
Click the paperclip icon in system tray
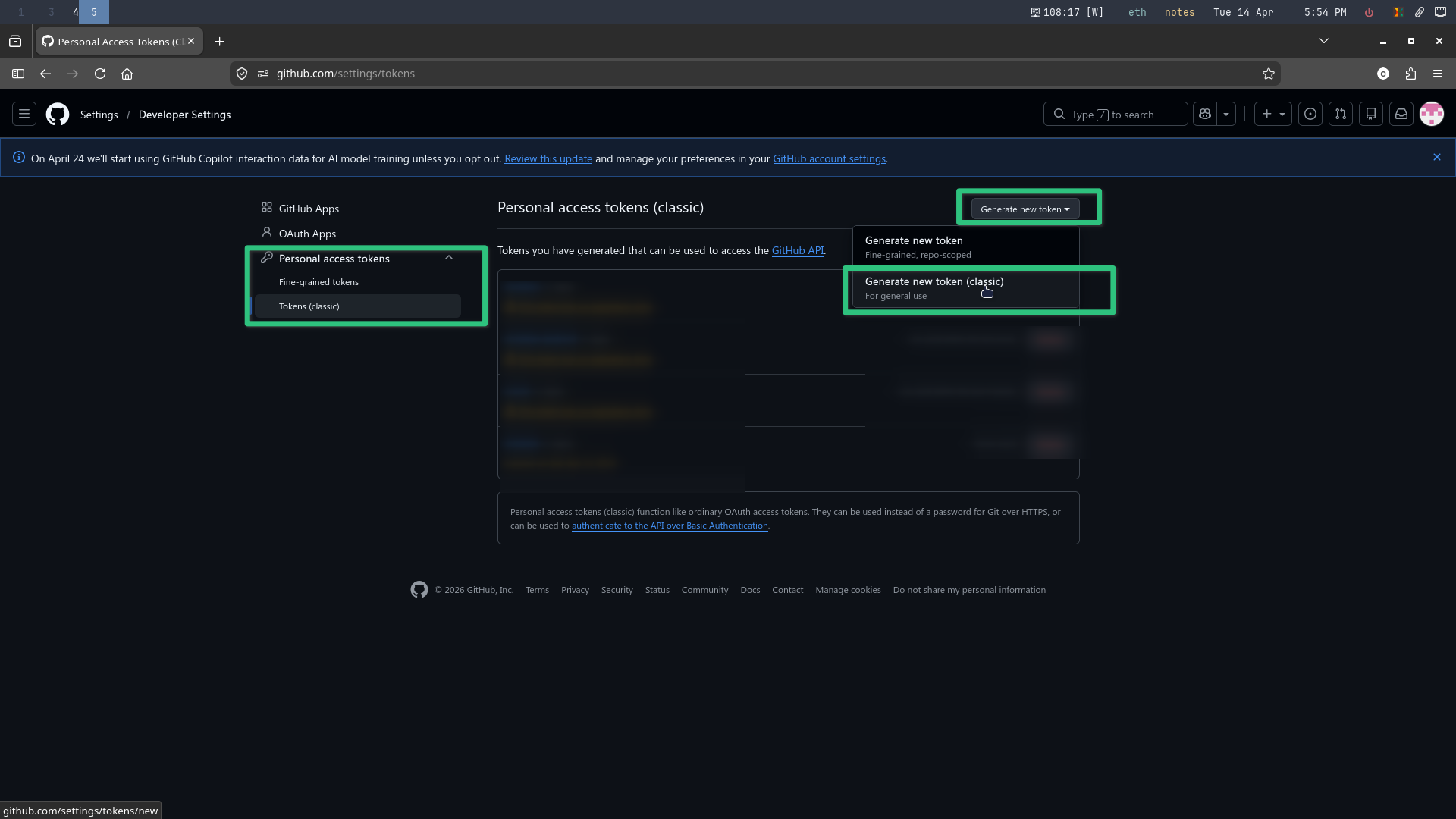point(1419,12)
